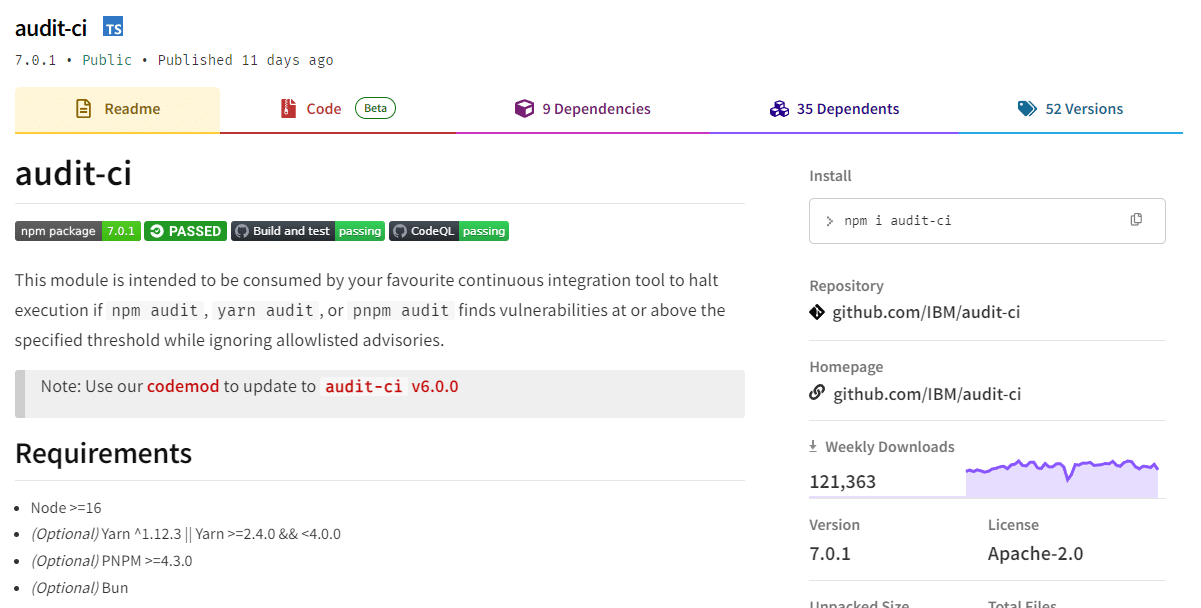Visit the github.com/IBM/audit-ci repository link

[926, 312]
